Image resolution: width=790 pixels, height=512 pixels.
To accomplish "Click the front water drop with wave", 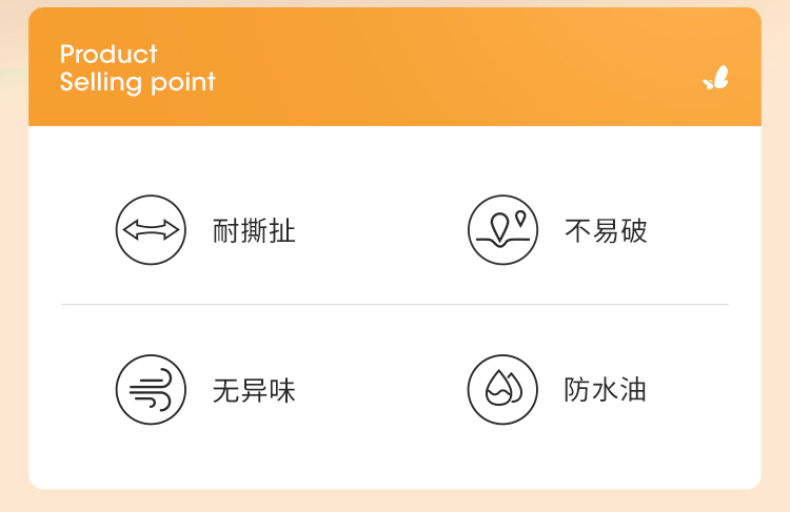I will 498,388.
